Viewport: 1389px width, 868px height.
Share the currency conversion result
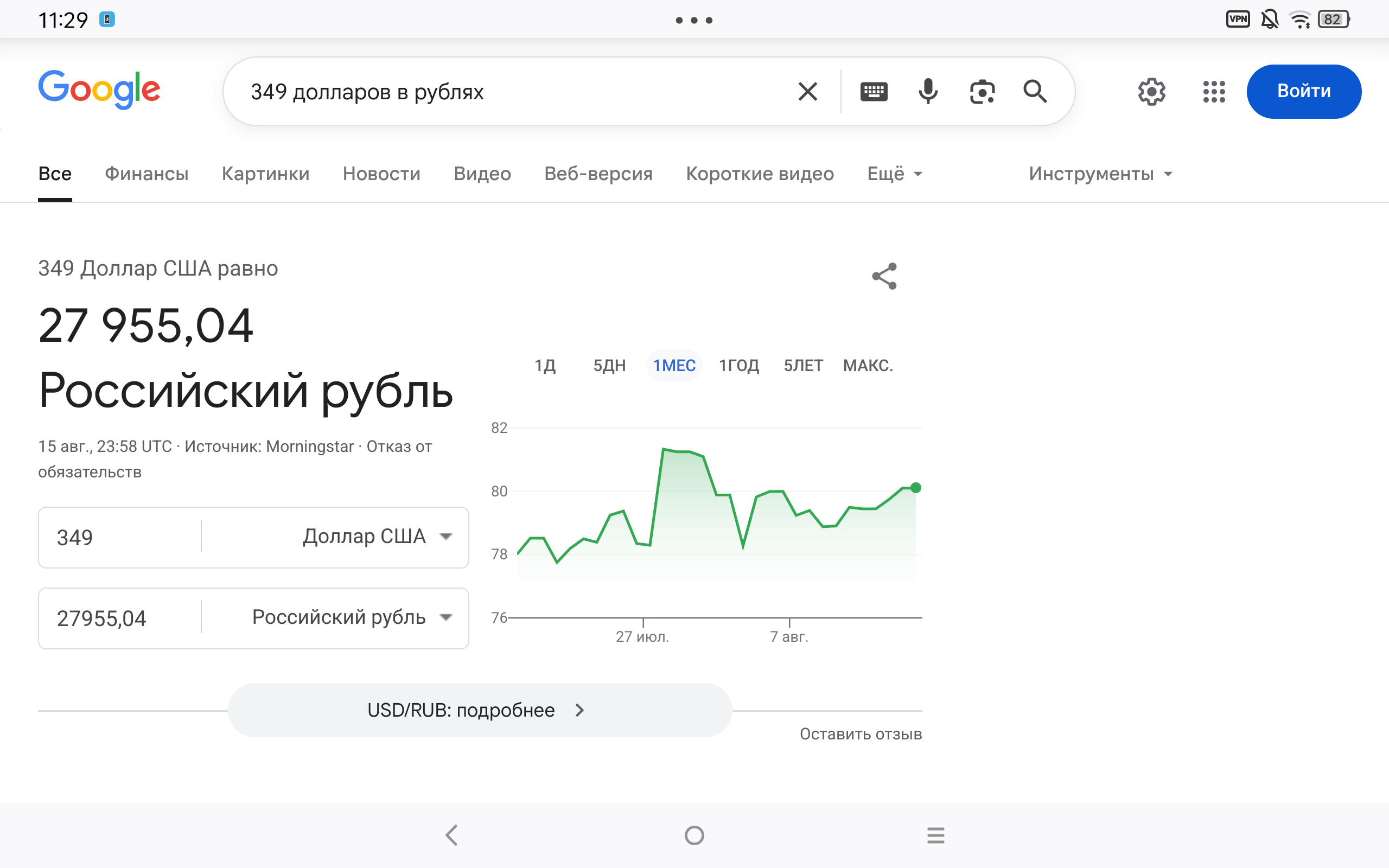884,276
